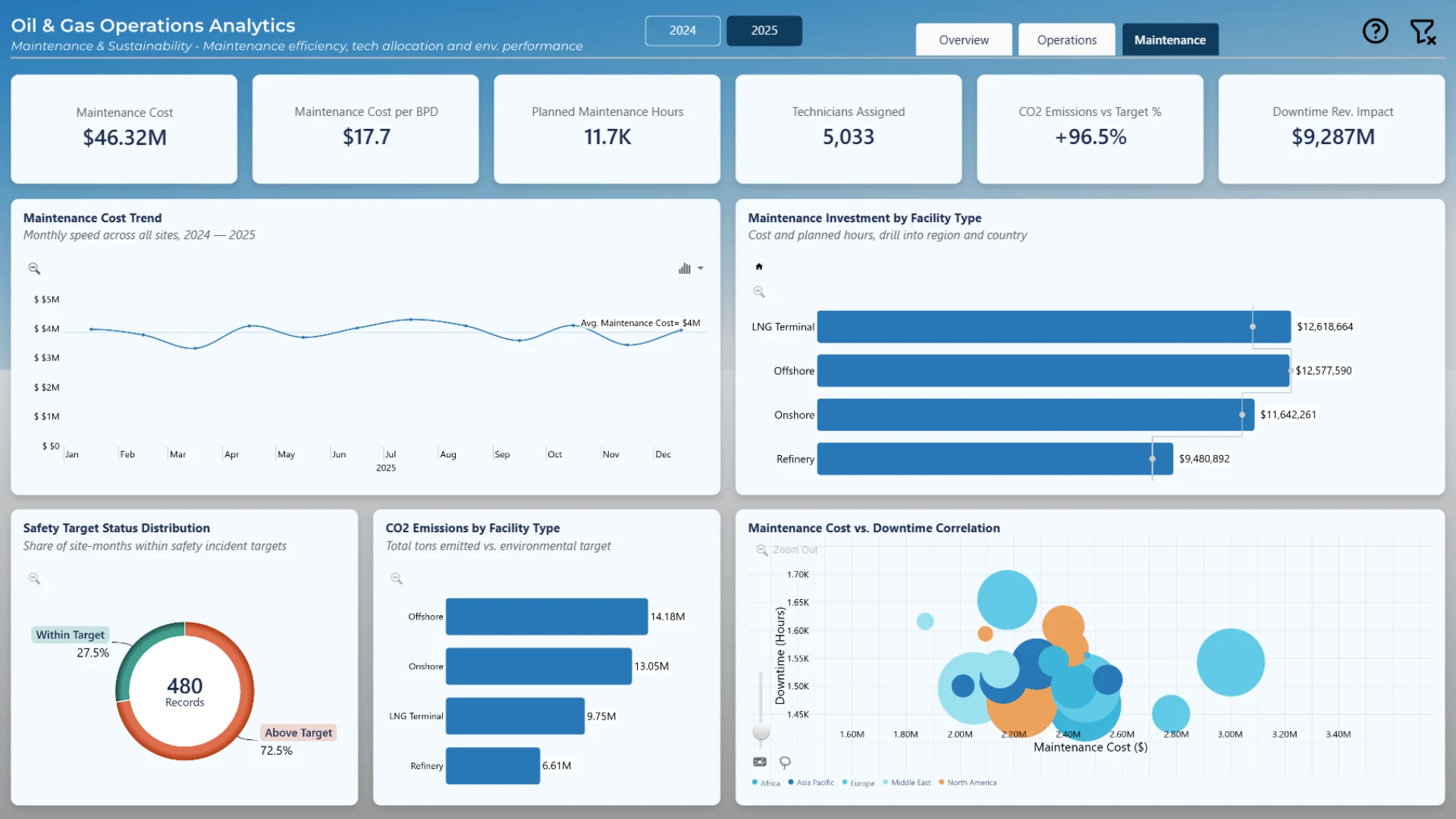Click home icon in Facility Type chart

[x=759, y=266]
